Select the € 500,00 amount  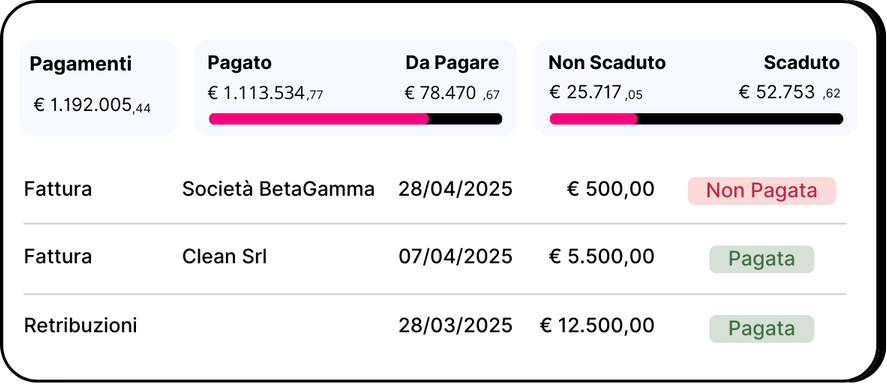[610, 189]
